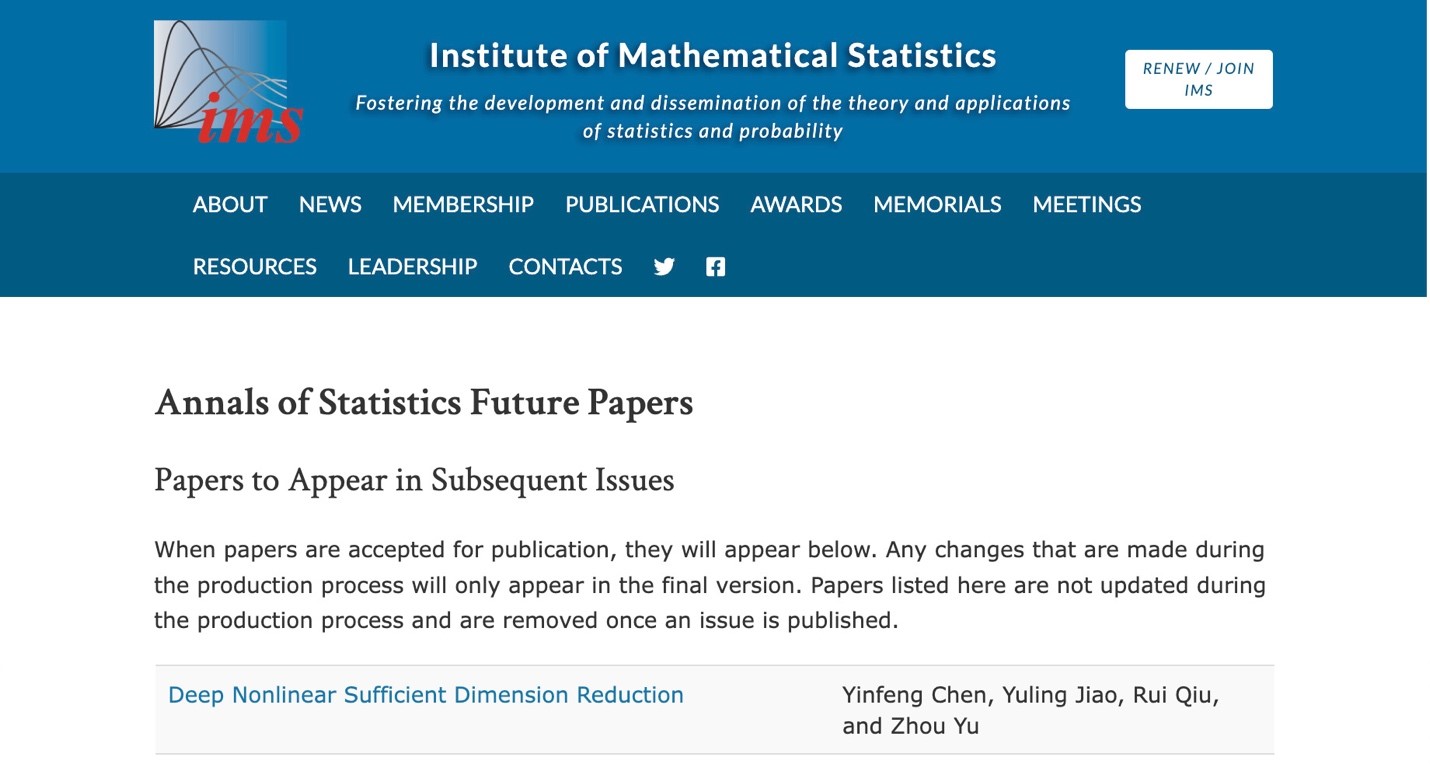
Task: Open Deep Nonlinear Sufficient Dimension Reduction paper
Action: coord(426,695)
